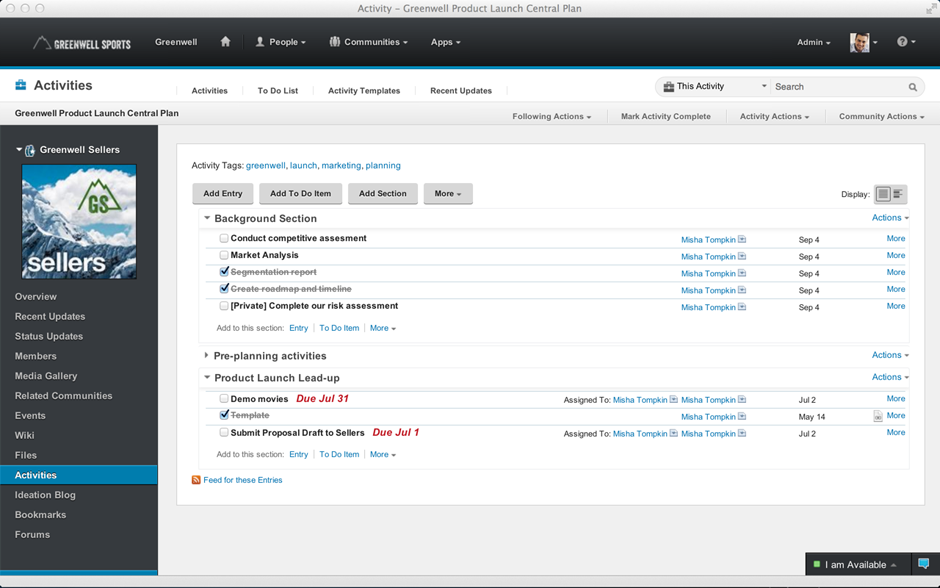Open the More dropdown button next to Add Section
The image size is (940, 588).
(447, 194)
